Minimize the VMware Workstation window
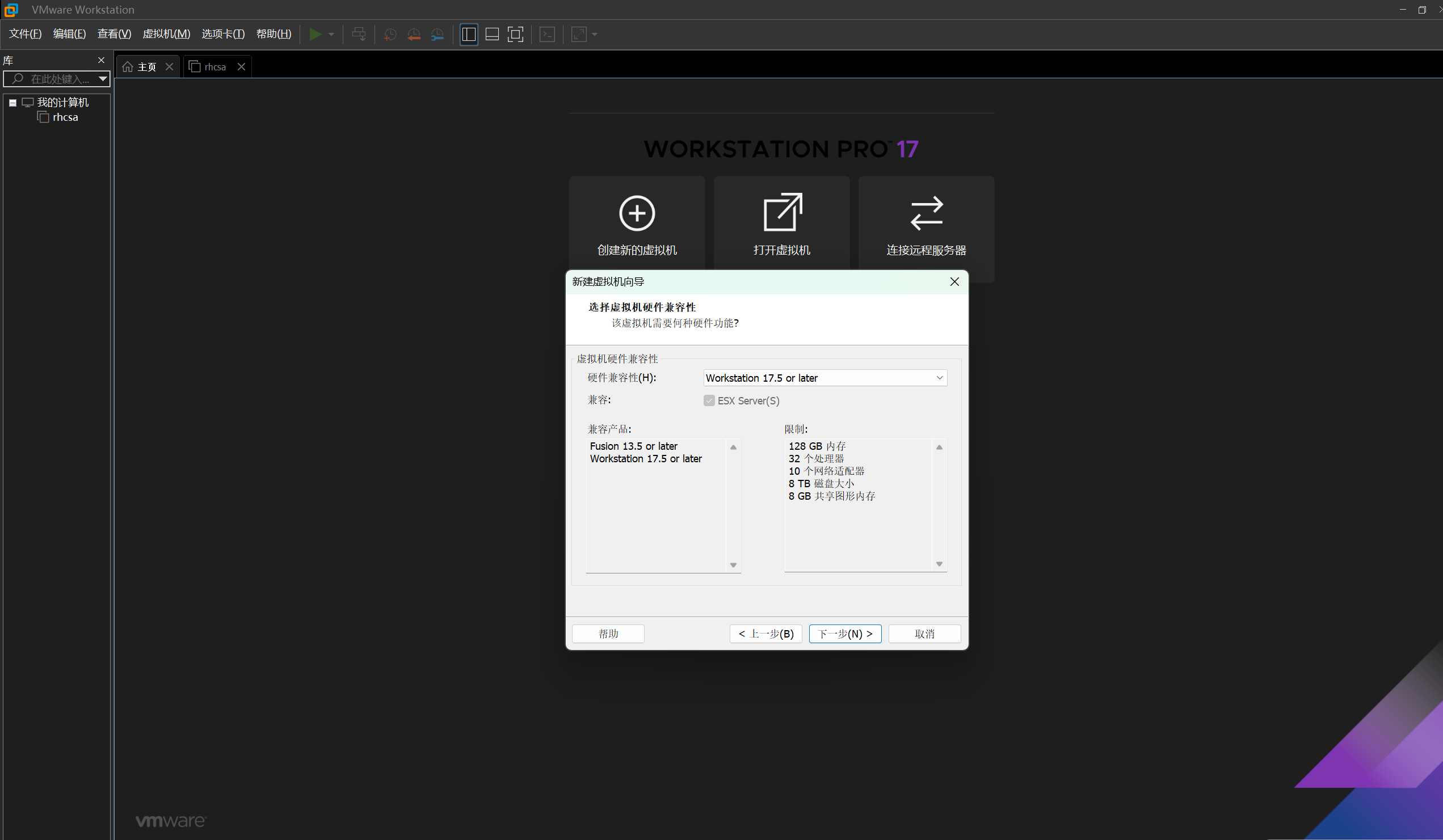This screenshot has height=840, width=1443. (x=1403, y=10)
